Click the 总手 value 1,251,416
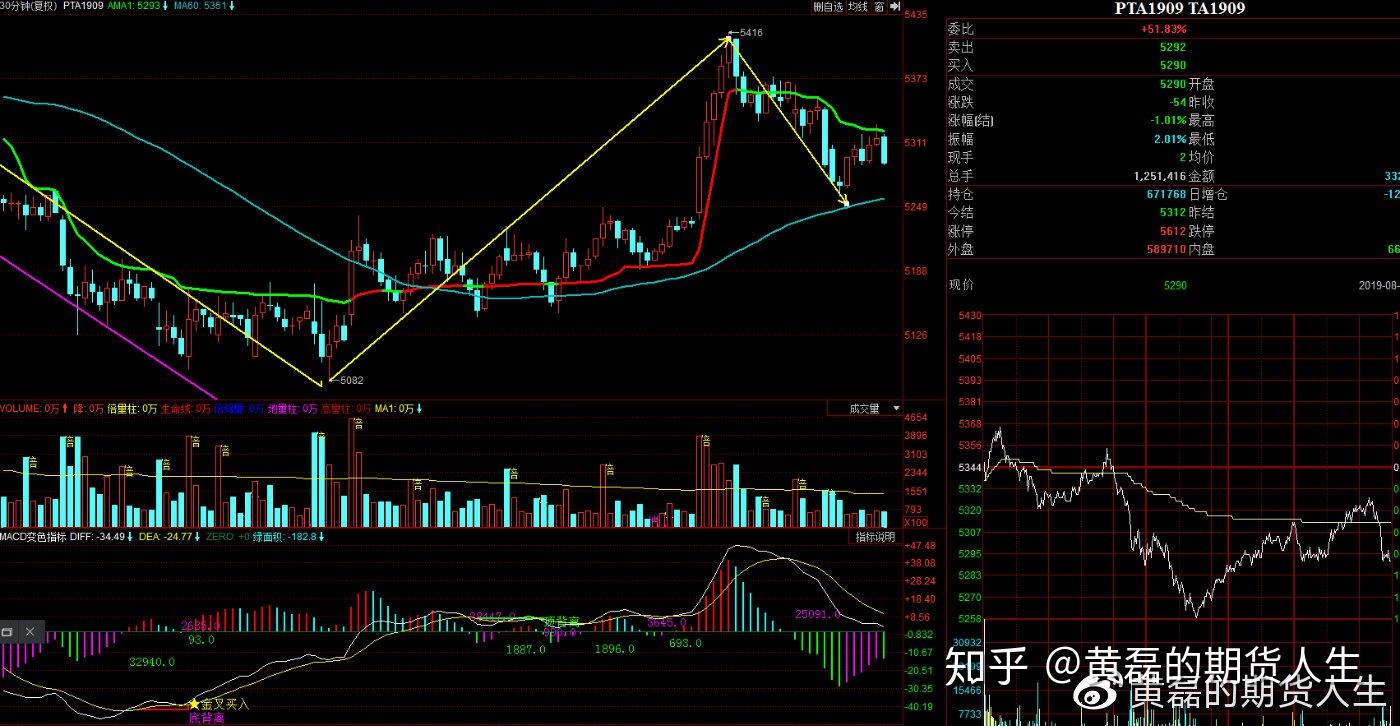1400x726 pixels. (x=1160, y=175)
